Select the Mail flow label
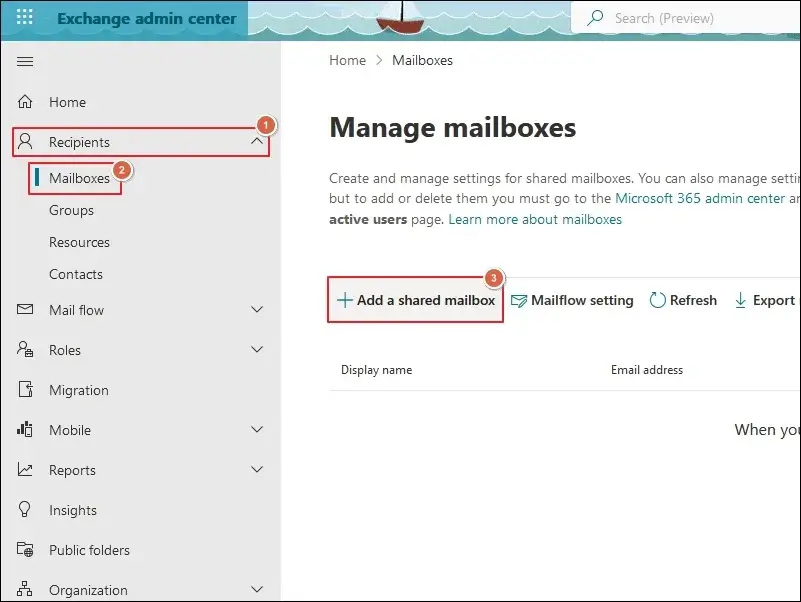The width and height of the screenshot is (801, 602). [76, 310]
